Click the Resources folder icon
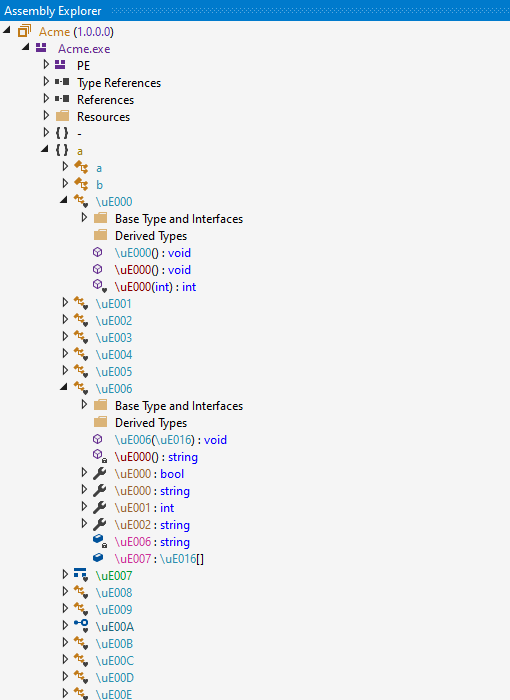 coord(63,116)
